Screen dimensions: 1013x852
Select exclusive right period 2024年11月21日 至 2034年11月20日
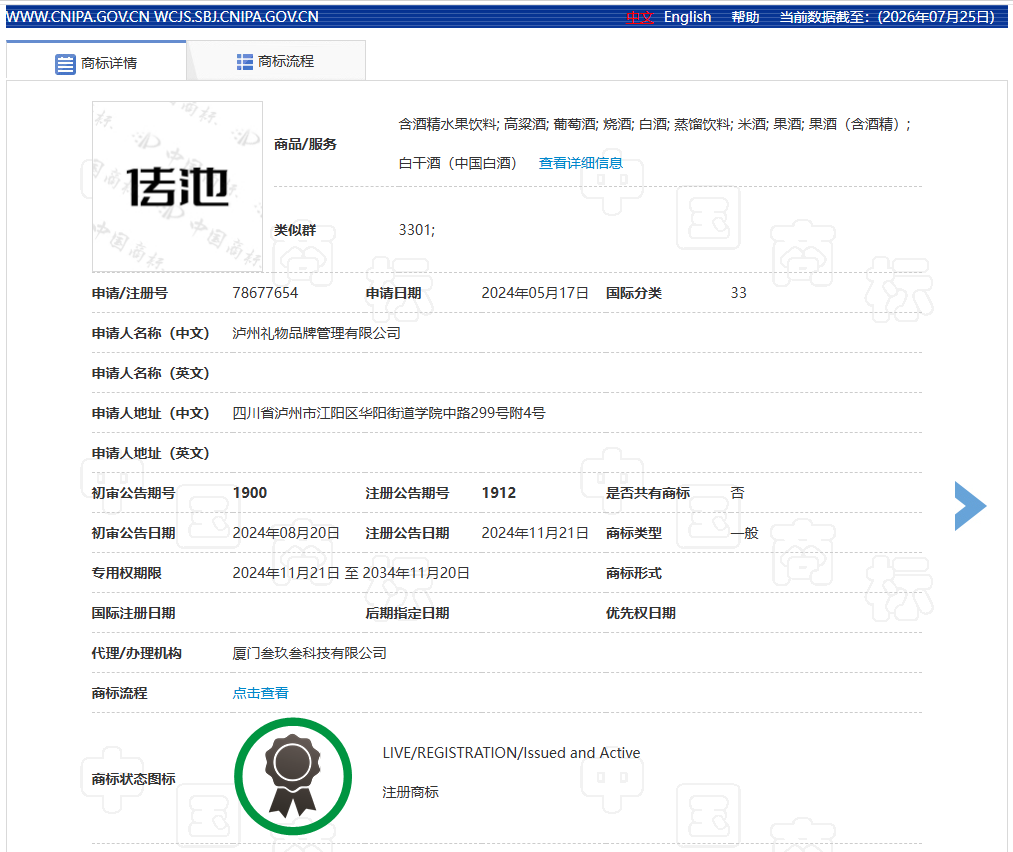coord(351,574)
